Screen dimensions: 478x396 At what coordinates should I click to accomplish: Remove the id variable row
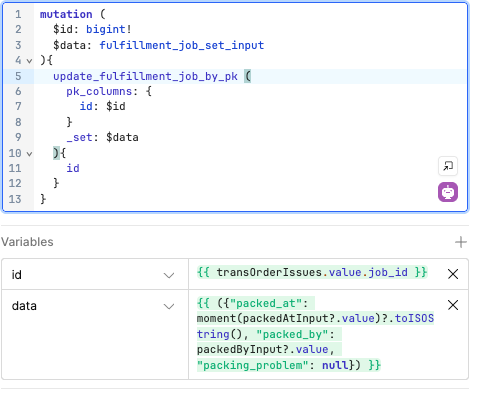coord(453,274)
